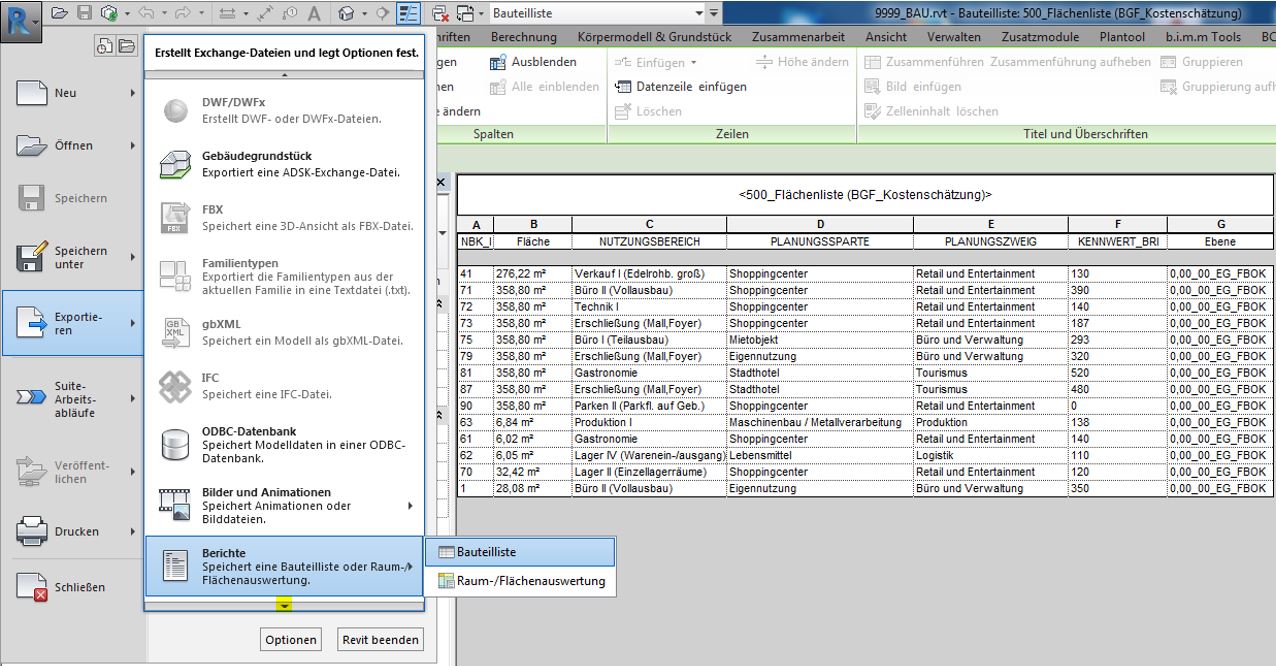Click the Drucken printer icon
The image size is (1276, 666).
pyautogui.click(x=32, y=532)
